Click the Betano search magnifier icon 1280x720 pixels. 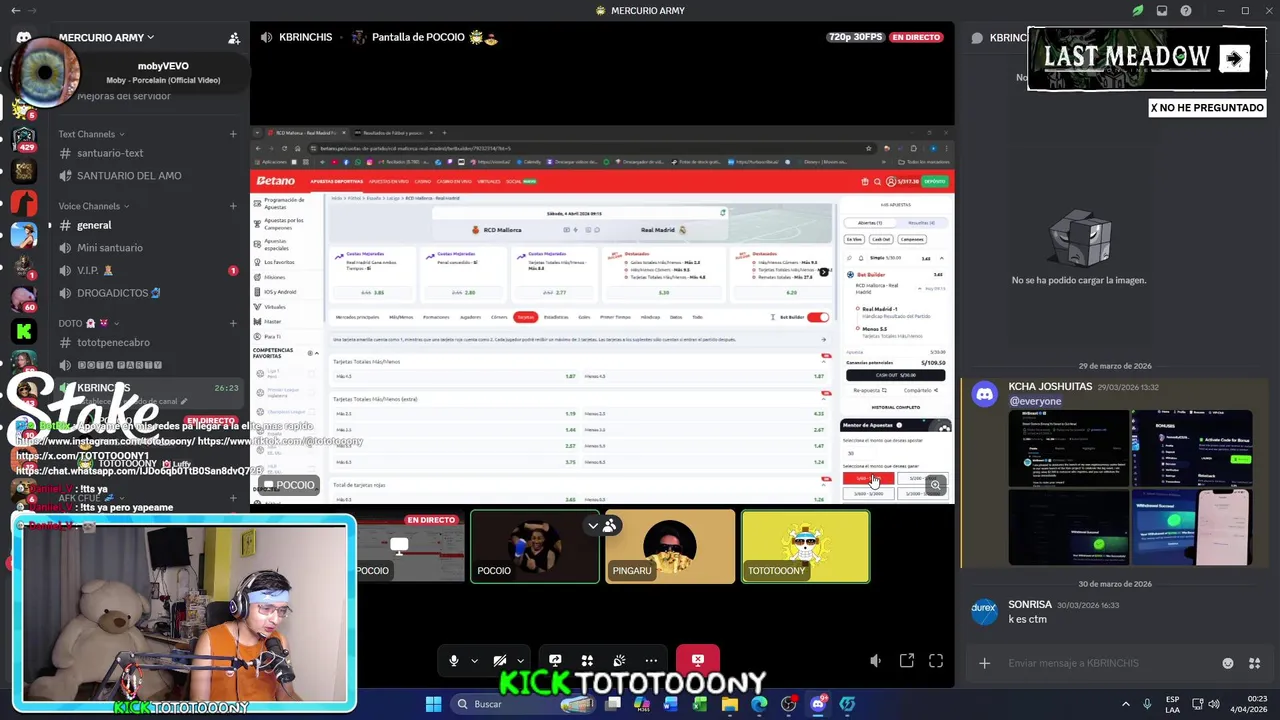point(877,182)
